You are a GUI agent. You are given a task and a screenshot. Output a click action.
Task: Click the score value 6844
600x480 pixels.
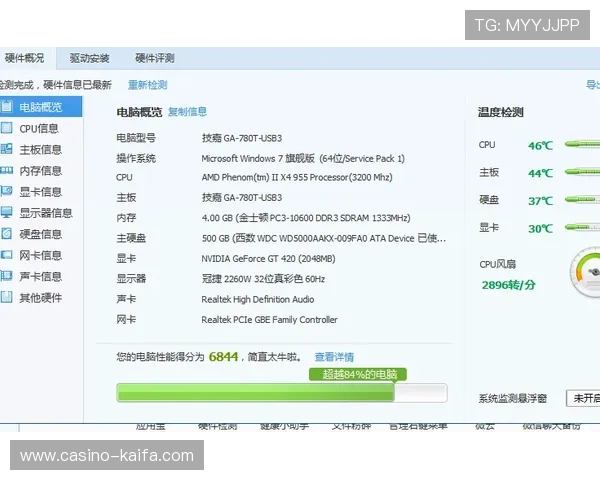(223, 357)
